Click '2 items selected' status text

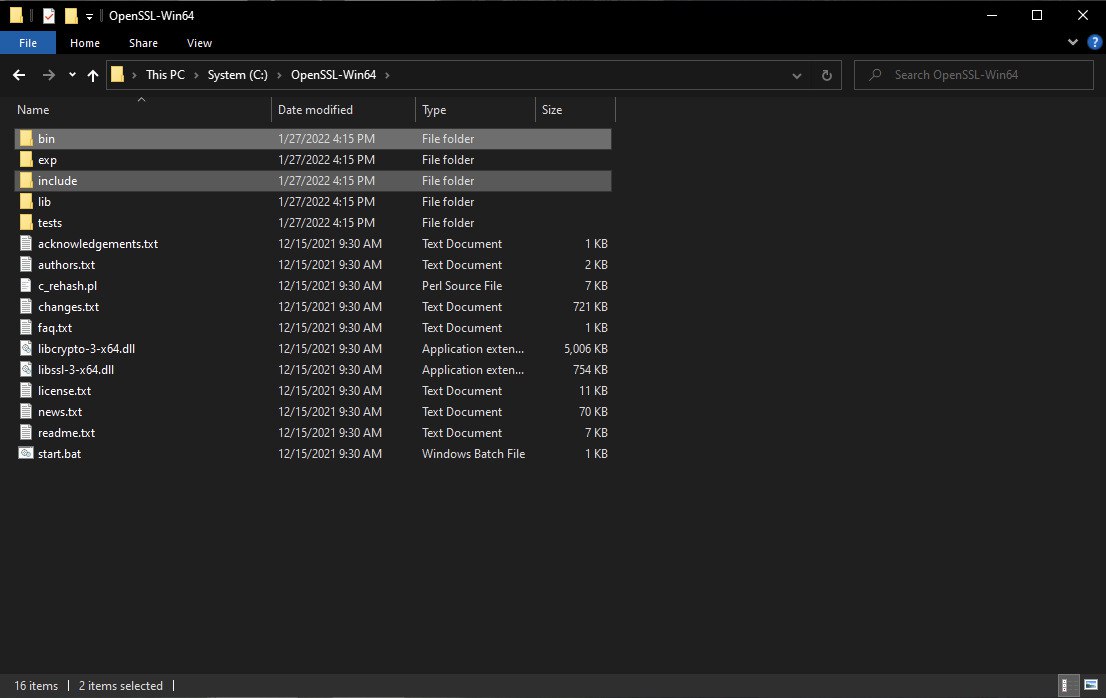121,685
